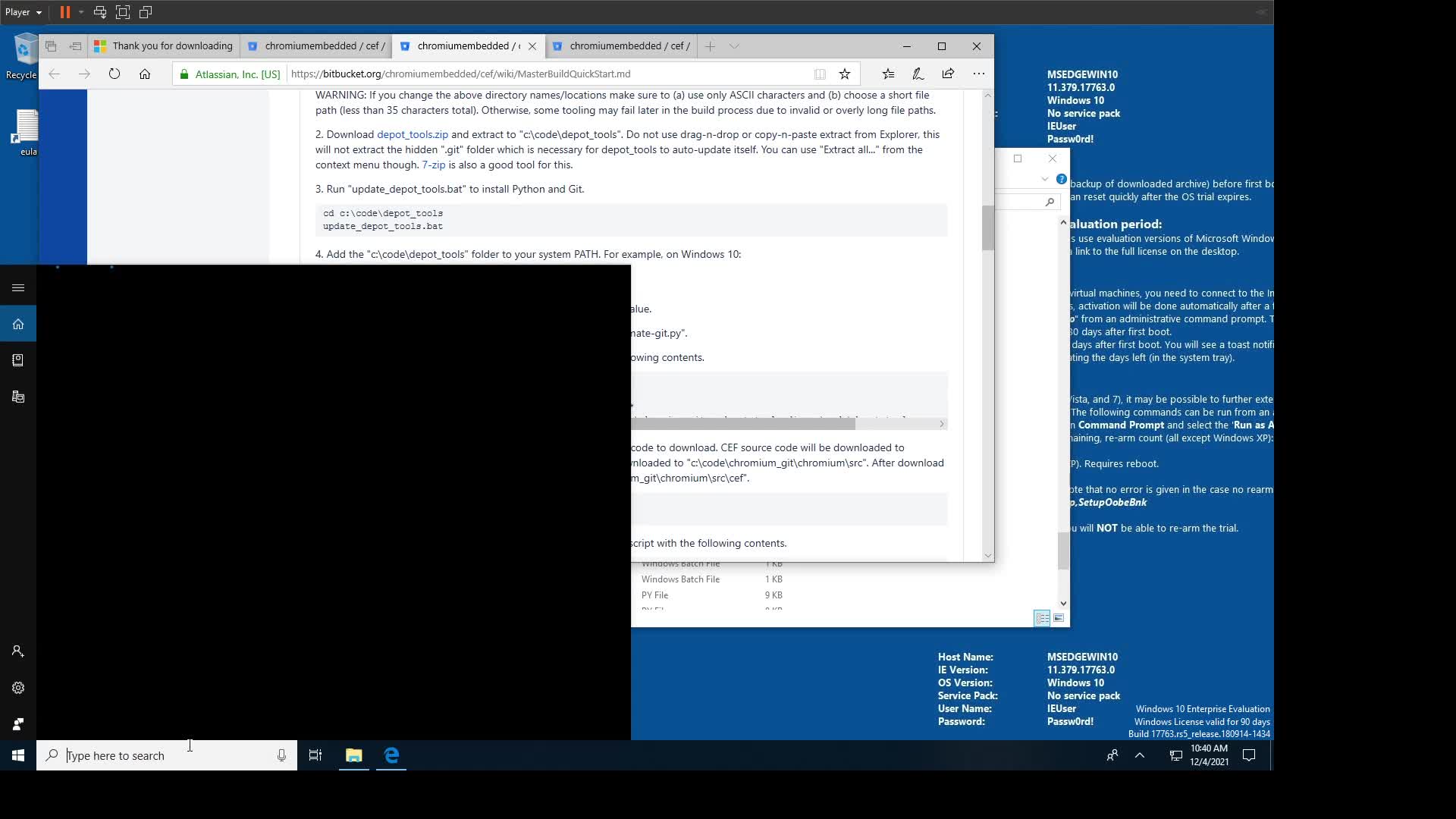Image resolution: width=1456 pixels, height=819 pixels.
Task: Open the Favorites hub list
Action: [x=888, y=74]
